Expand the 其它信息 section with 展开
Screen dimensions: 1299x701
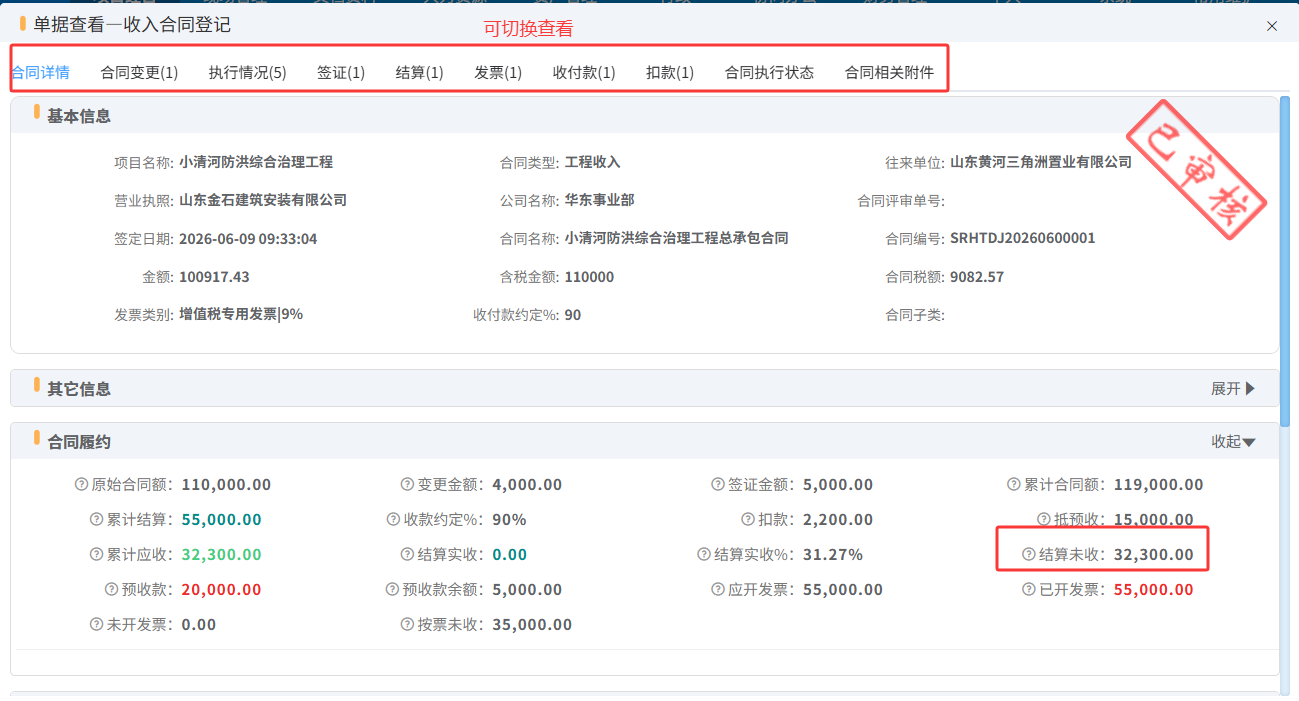tap(1233, 388)
